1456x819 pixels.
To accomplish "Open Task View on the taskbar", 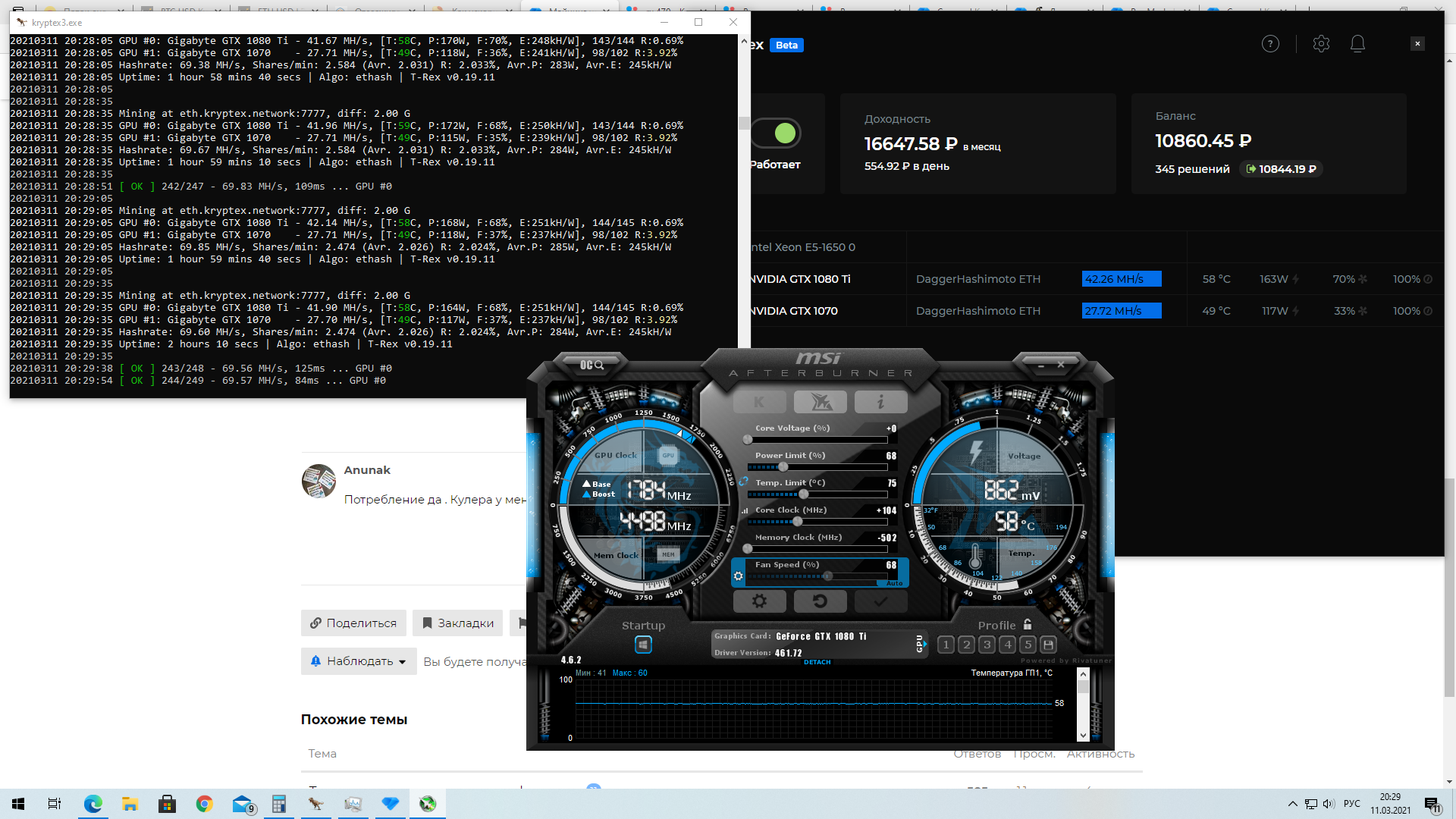I will pyautogui.click(x=55, y=804).
